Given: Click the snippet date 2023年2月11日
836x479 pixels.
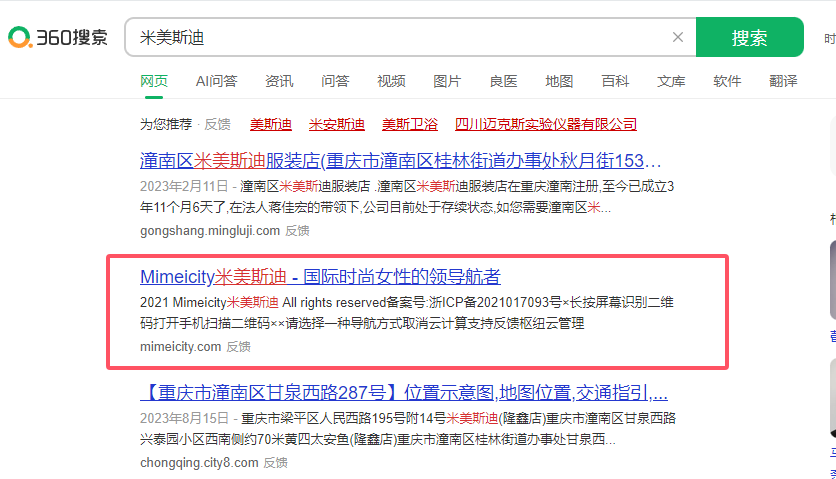Looking at the screenshot, I should pyautogui.click(x=184, y=186).
